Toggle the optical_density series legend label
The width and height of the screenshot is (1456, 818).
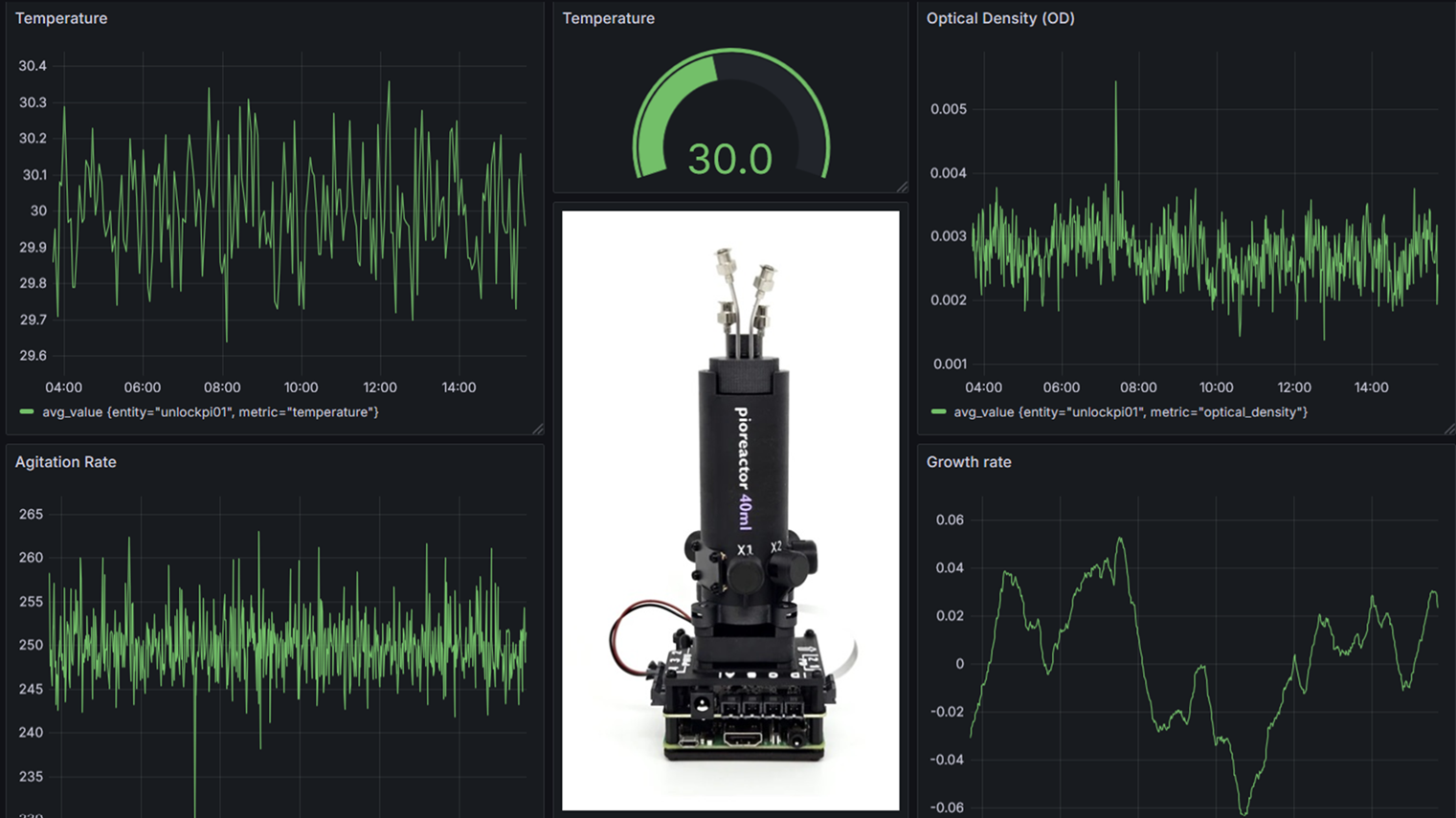(x=1131, y=412)
